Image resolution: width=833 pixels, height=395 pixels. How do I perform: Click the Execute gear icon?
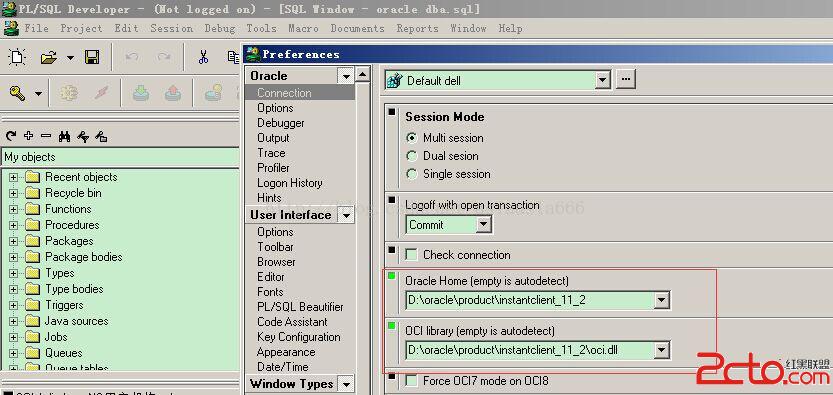click(x=69, y=94)
